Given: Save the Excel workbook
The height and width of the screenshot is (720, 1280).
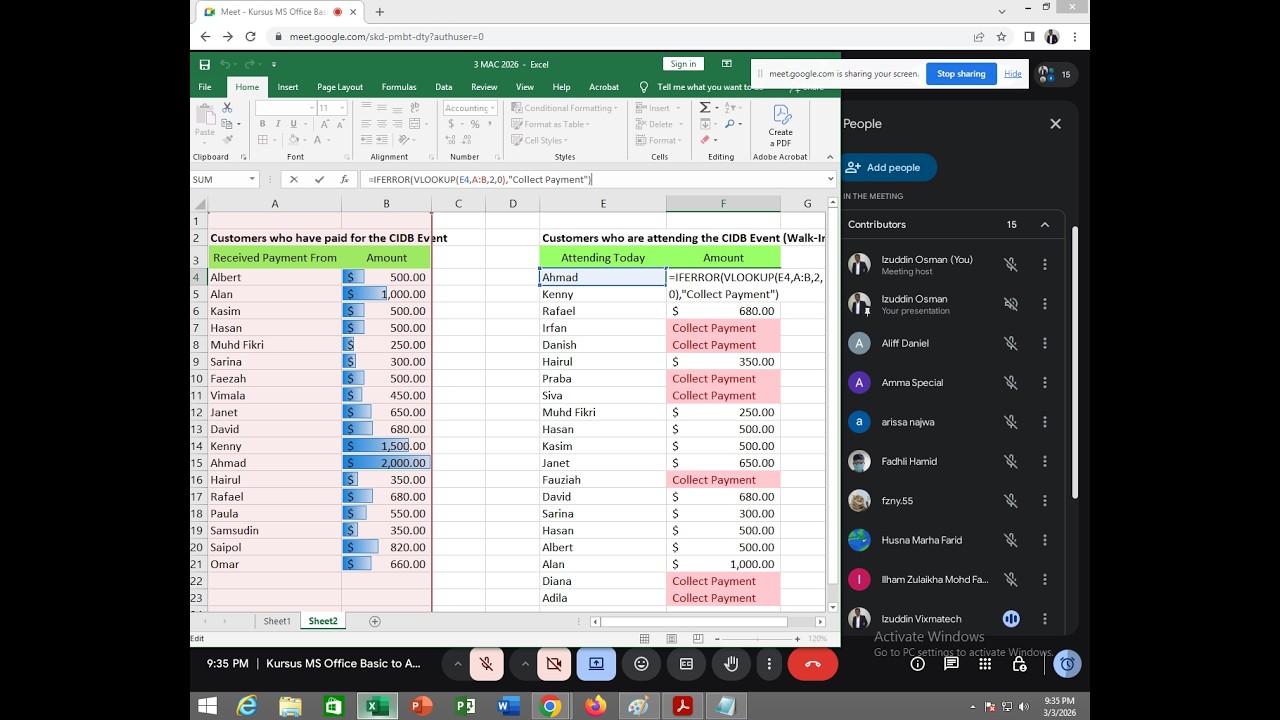Looking at the screenshot, I should click(205, 64).
